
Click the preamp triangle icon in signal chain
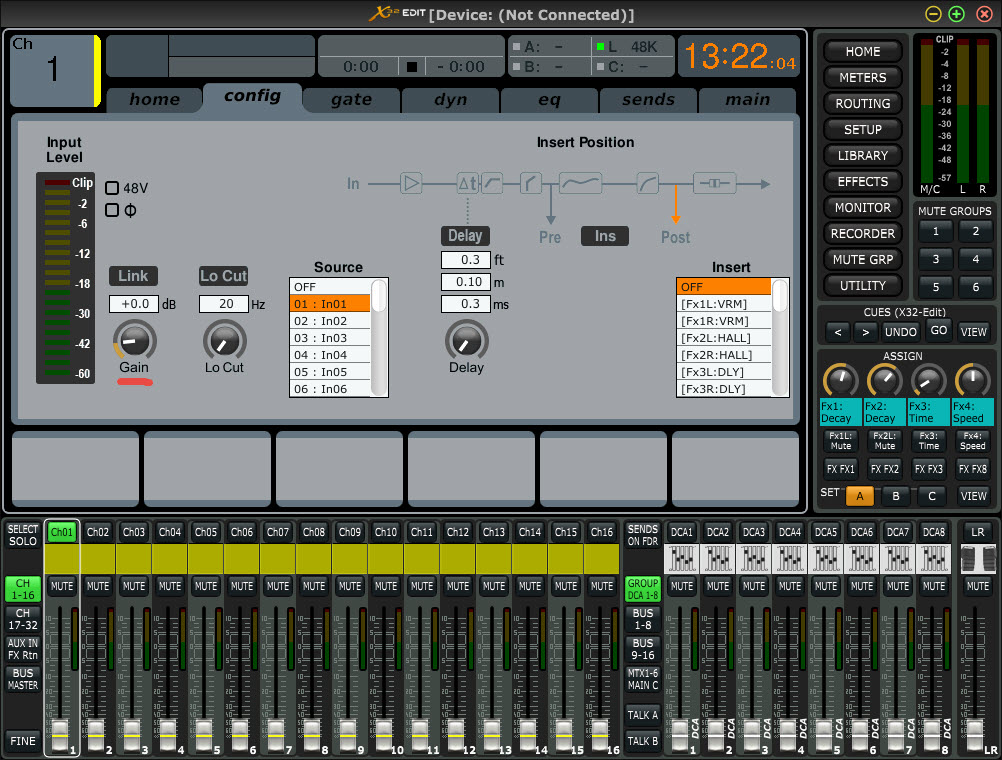[x=411, y=183]
